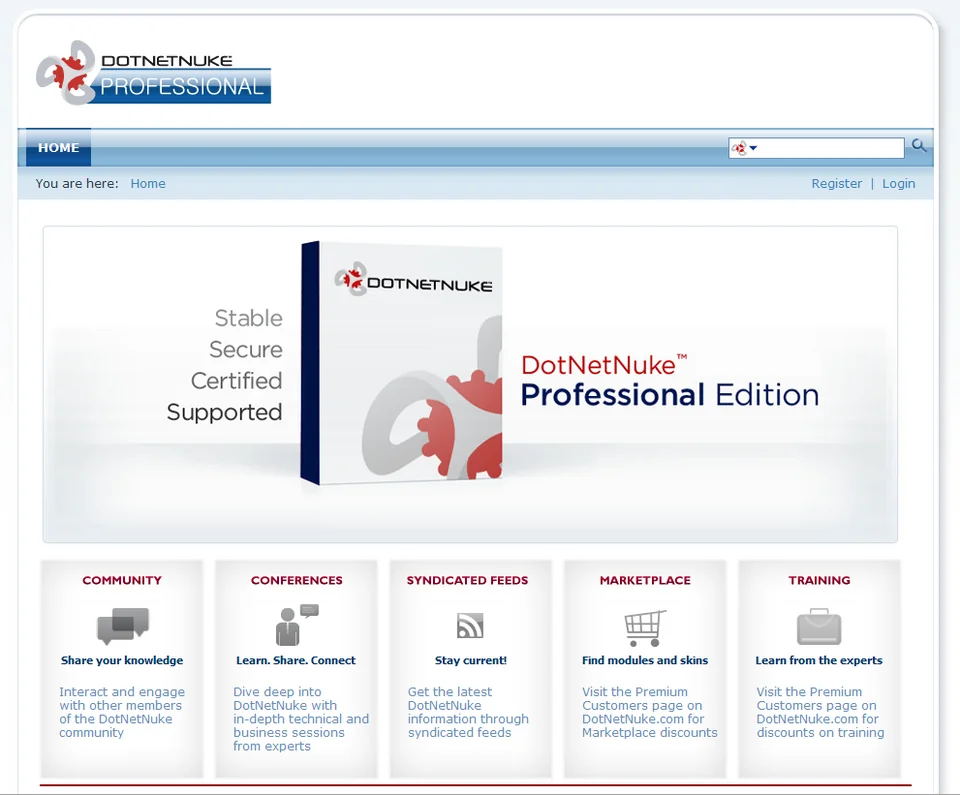Click 'Dive deep into DotNetNuke' description text
Screen dimensions: 960x795
[x=301, y=718]
